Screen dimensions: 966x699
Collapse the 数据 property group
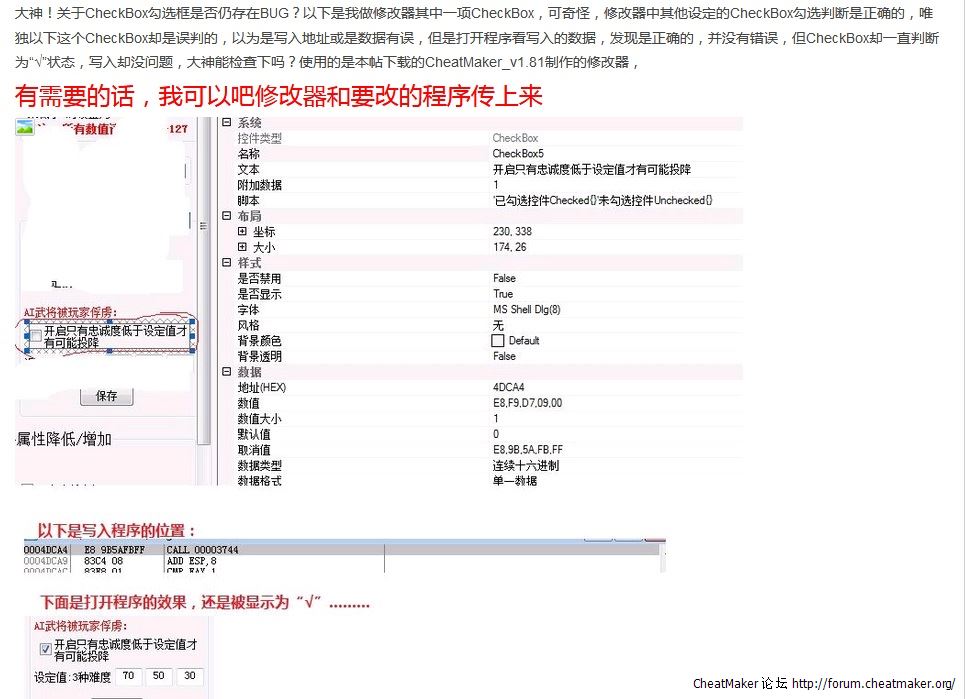tap(227, 372)
